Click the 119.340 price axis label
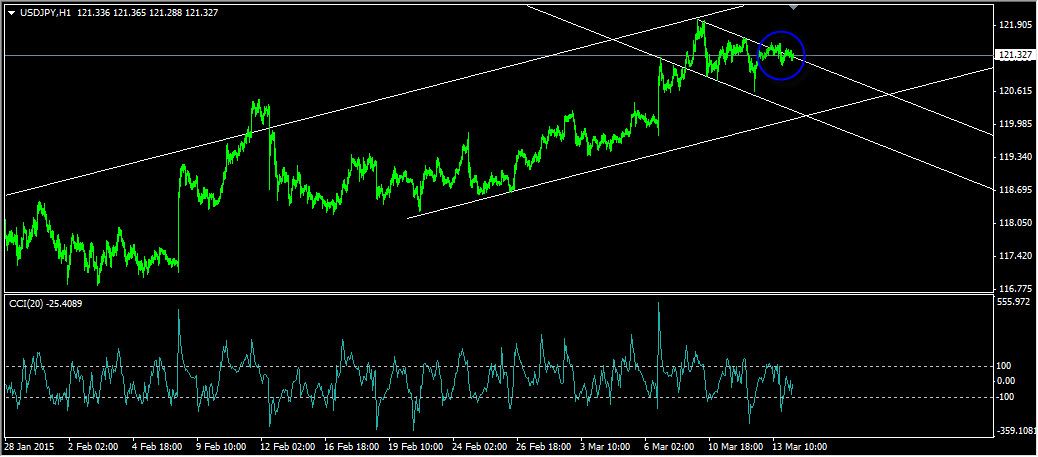This screenshot has width=1038, height=457. [x=1015, y=157]
